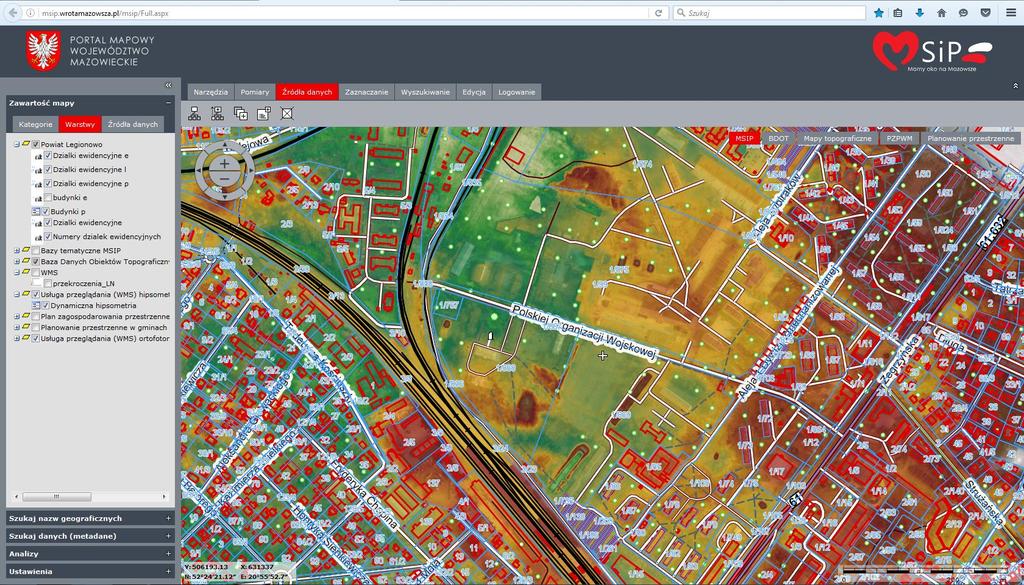Open the browser bookmarks list icon
The image size is (1024, 585).
coord(898,12)
